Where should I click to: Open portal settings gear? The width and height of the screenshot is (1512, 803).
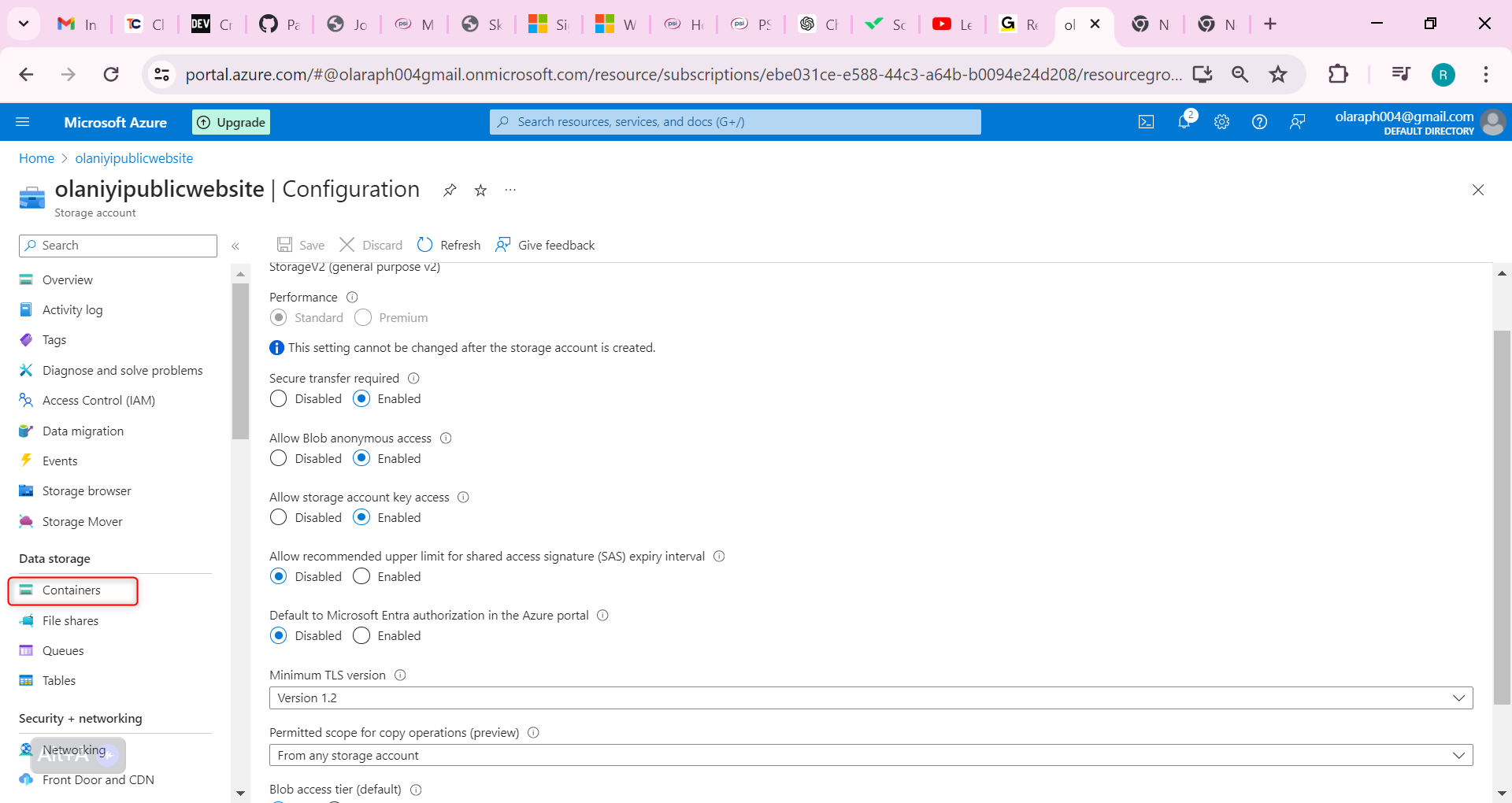point(1221,122)
